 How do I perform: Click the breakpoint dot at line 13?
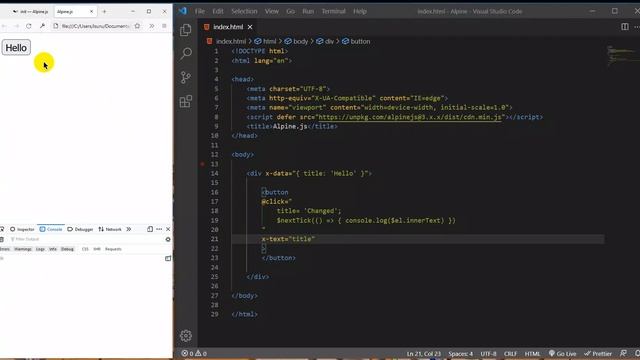pos(202,164)
